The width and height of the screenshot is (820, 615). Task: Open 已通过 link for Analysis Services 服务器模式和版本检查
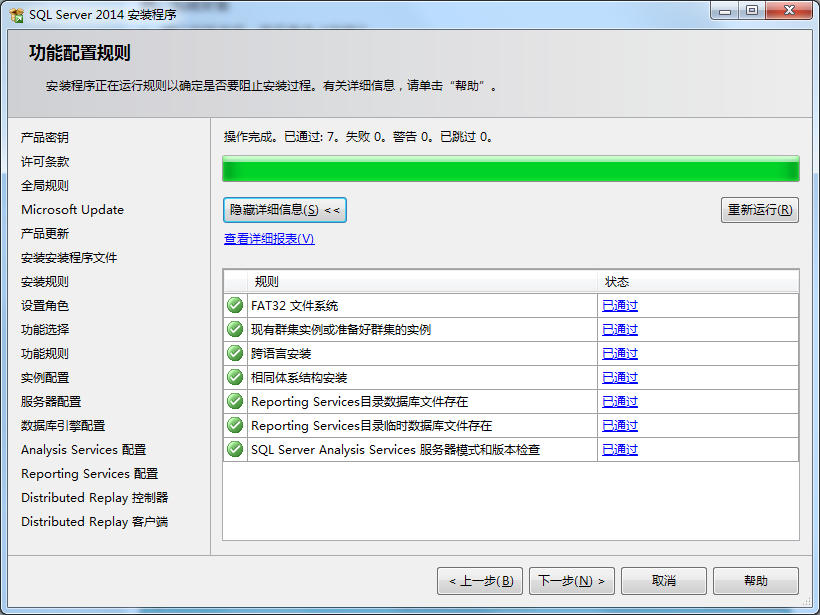coord(620,450)
